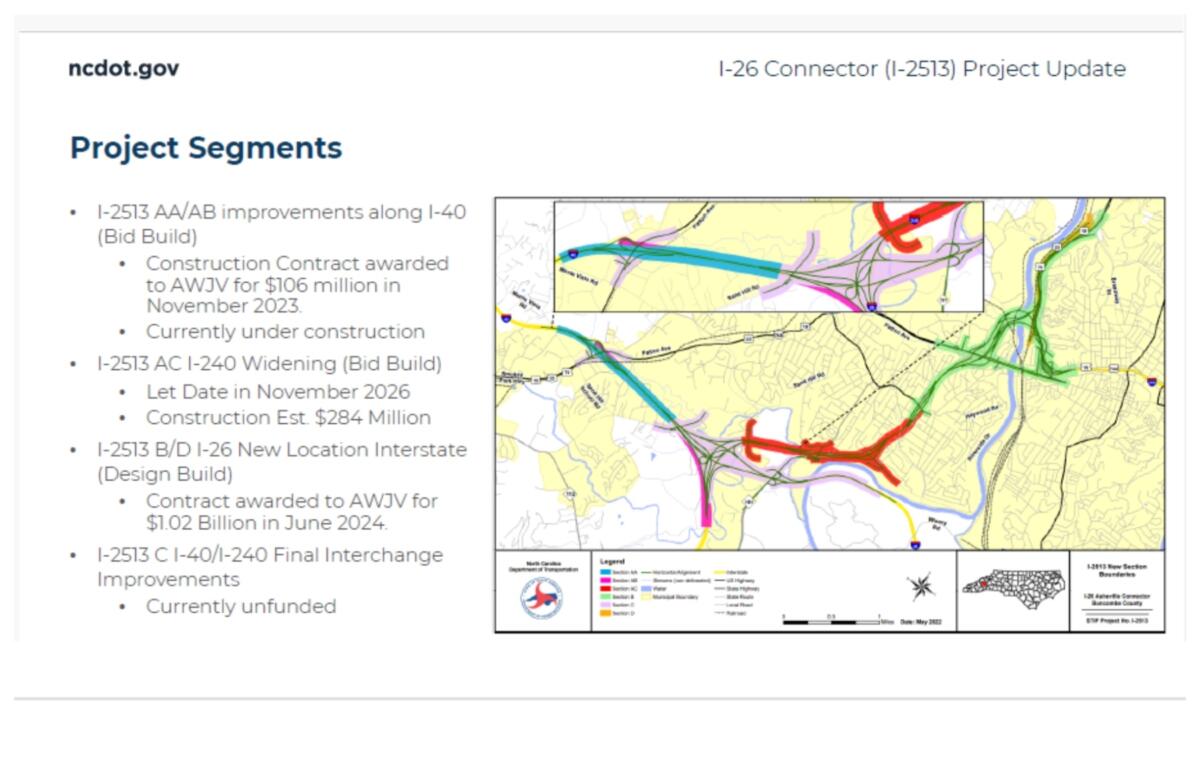Click the Project Segments heading
Image resolution: width=1200 pixels, height=768 pixels.
pos(206,148)
